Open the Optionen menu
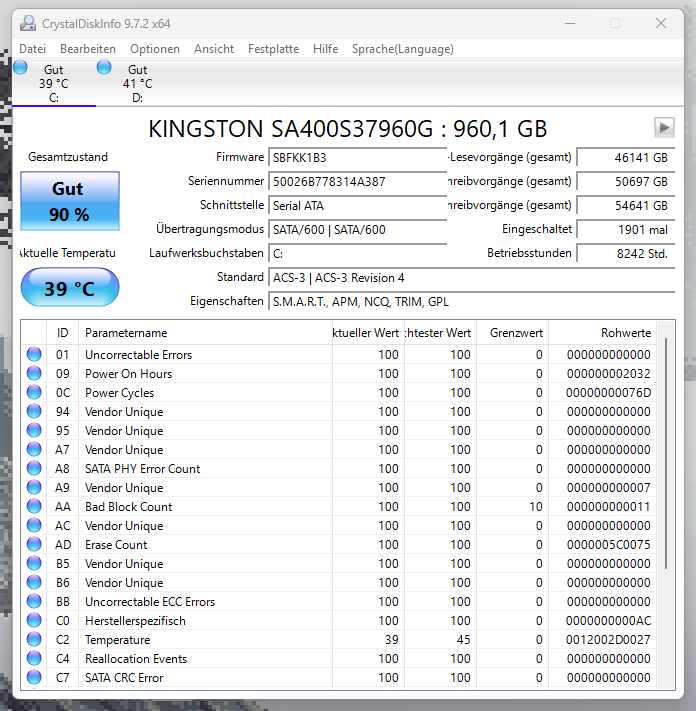This screenshot has height=711, width=696. [155, 49]
